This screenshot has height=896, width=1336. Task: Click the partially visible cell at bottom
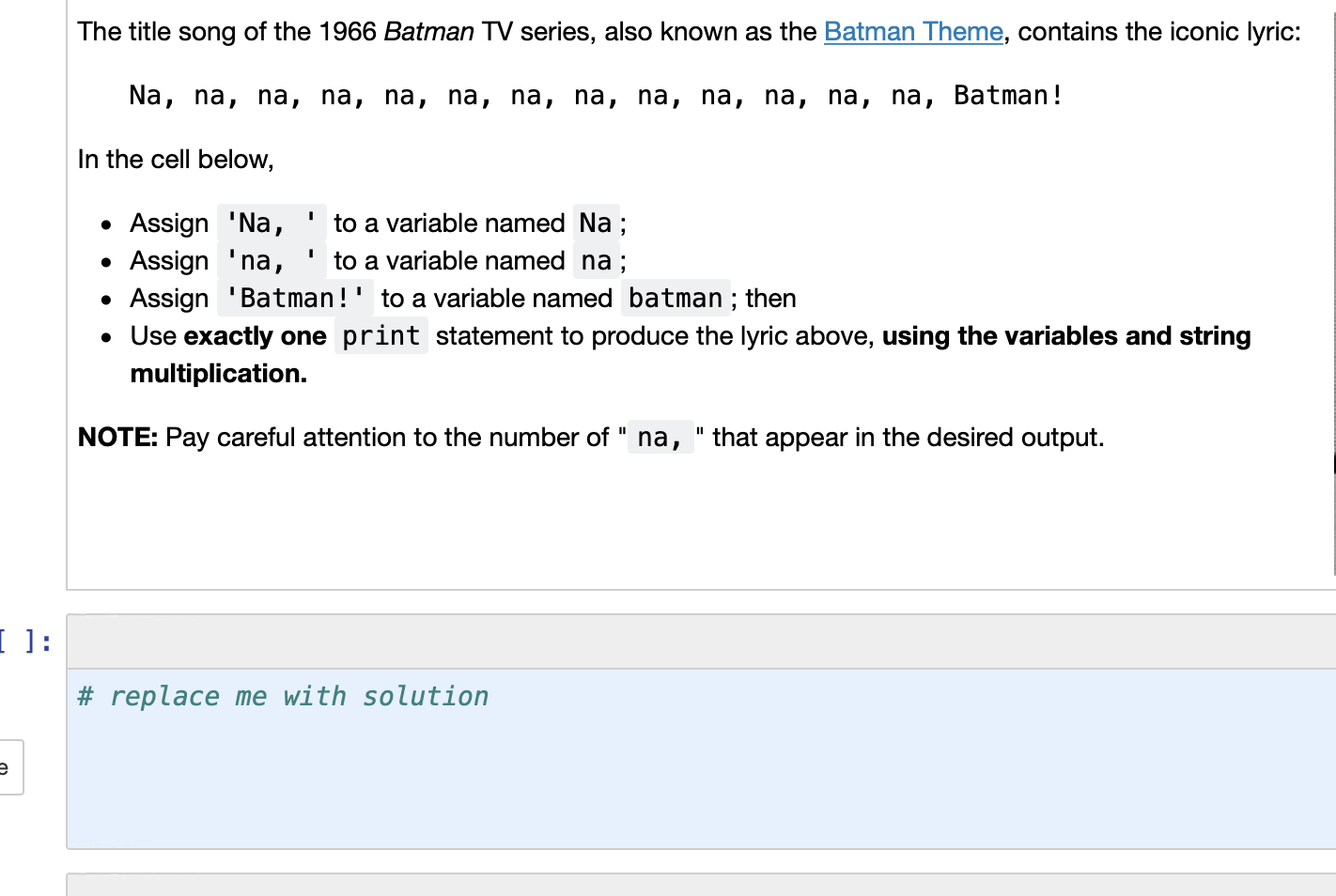[x=658, y=887]
